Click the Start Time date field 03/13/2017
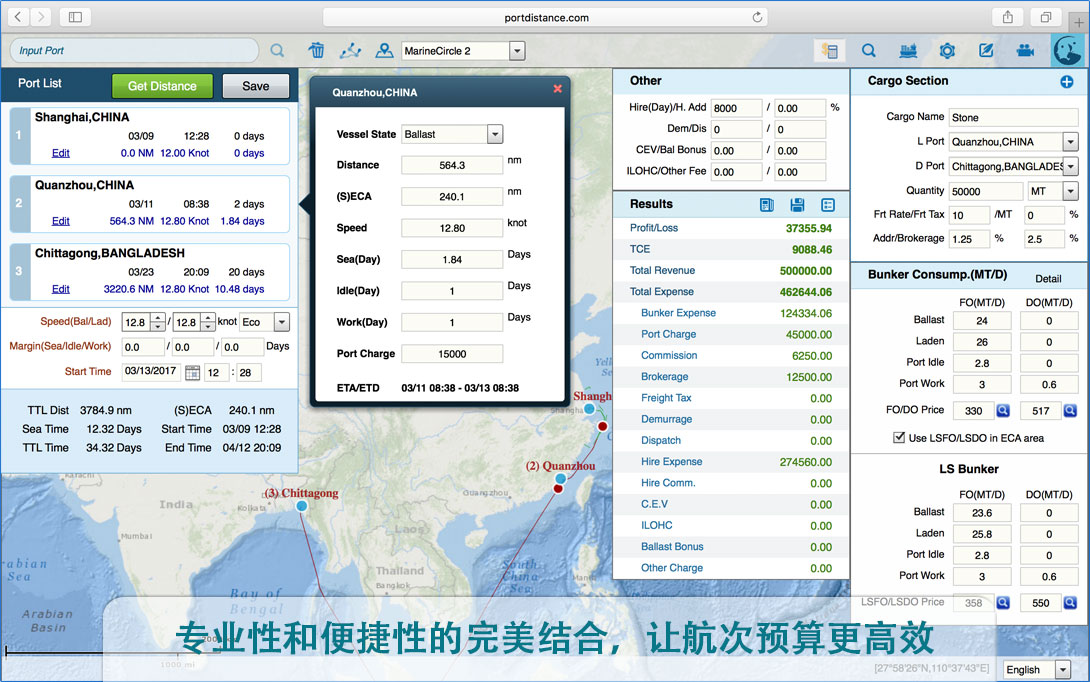Screen dimensions: 1090x682 (x=151, y=371)
